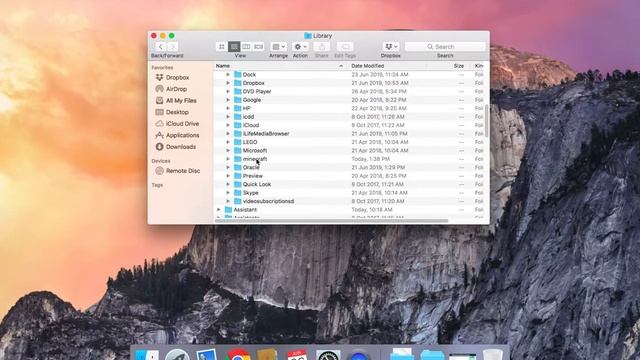Expand the Microsoft folder

click(x=228, y=151)
